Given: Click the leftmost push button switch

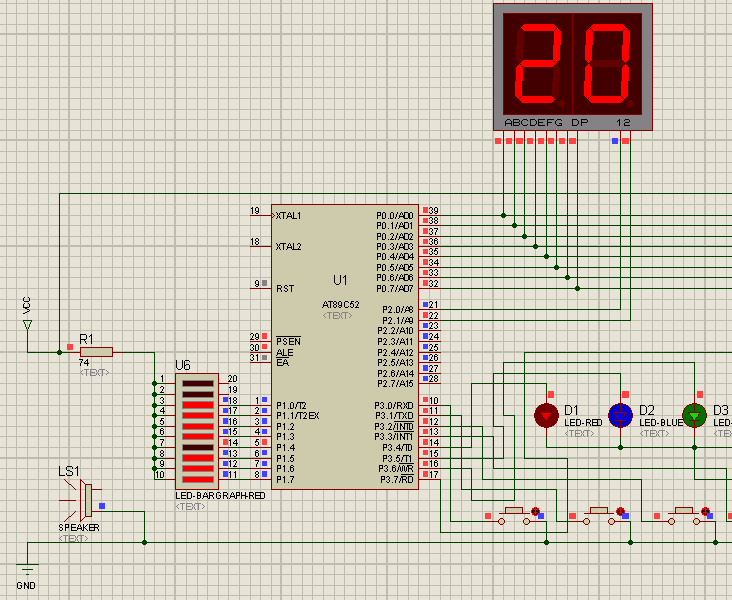Looking at the screenshot, I should coord(514,516).
